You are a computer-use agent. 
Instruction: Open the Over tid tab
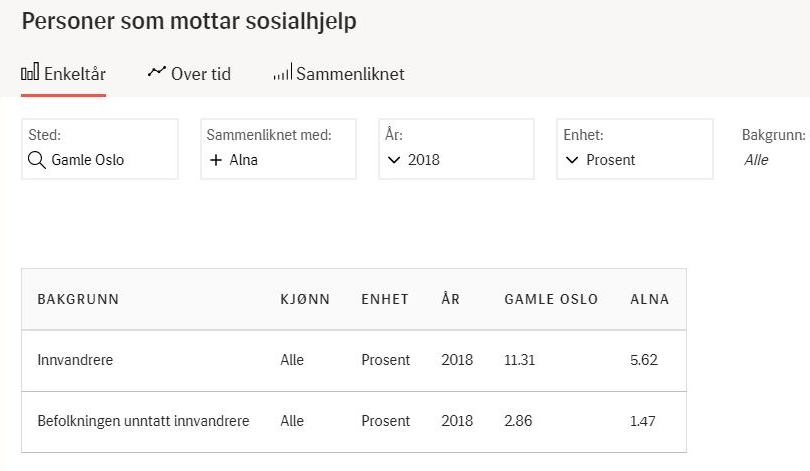tap(189, 74)
